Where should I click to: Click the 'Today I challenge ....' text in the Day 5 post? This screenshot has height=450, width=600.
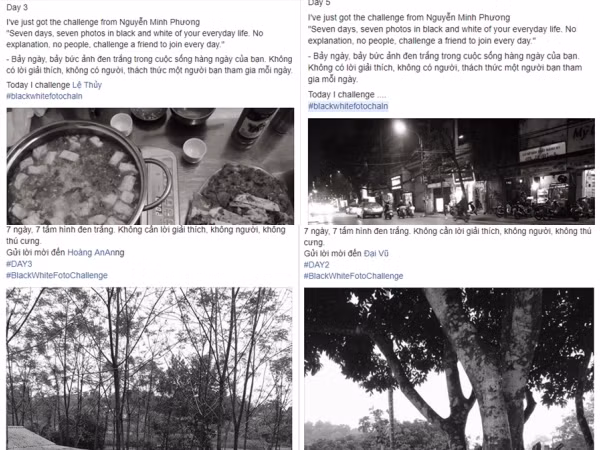coord(347,95)
